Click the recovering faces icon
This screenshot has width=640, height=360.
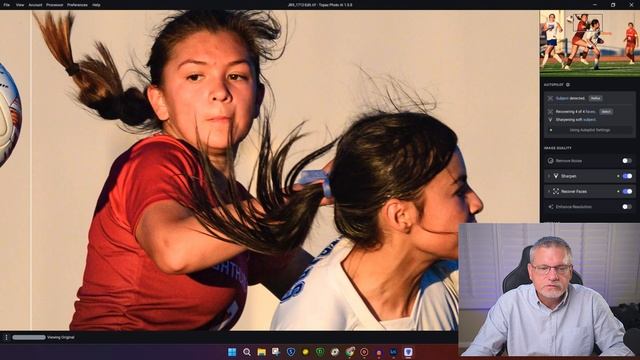(x=550, y=111)
